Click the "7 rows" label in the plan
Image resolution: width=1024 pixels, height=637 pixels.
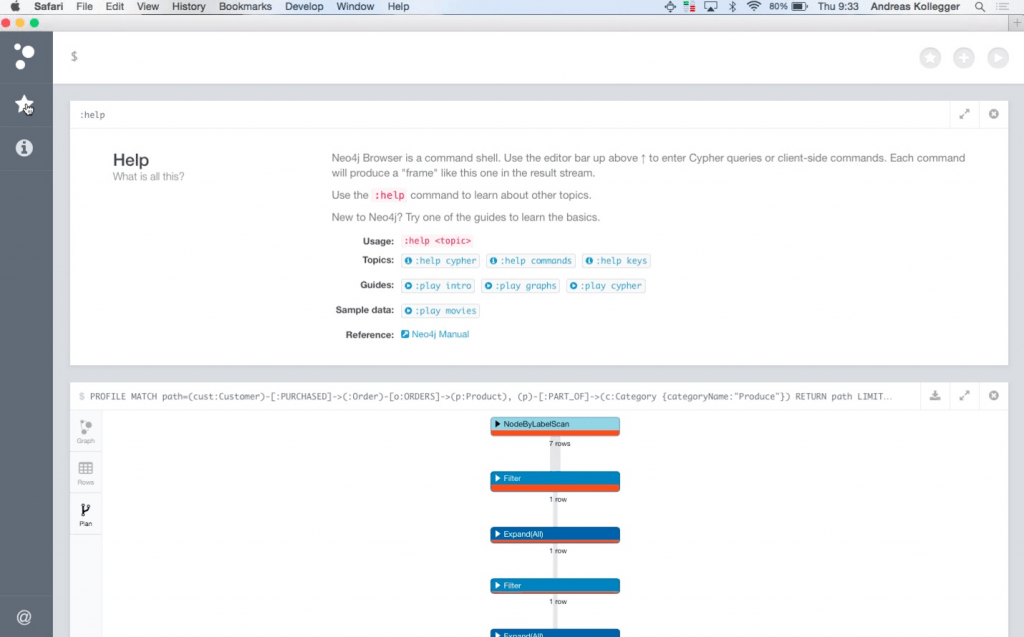tap(560, 444)
